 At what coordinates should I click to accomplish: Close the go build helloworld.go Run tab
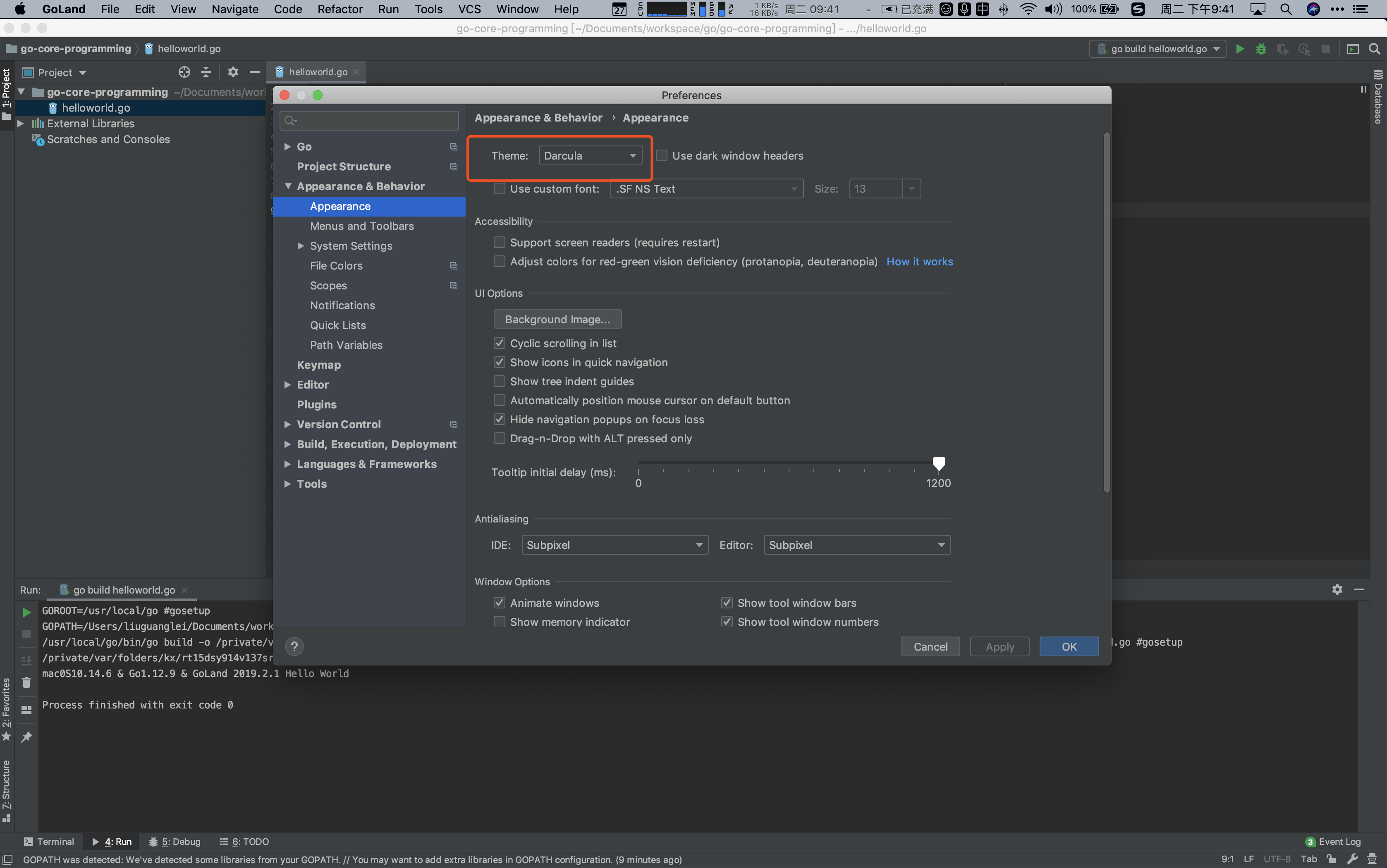[x=184, y=590]
